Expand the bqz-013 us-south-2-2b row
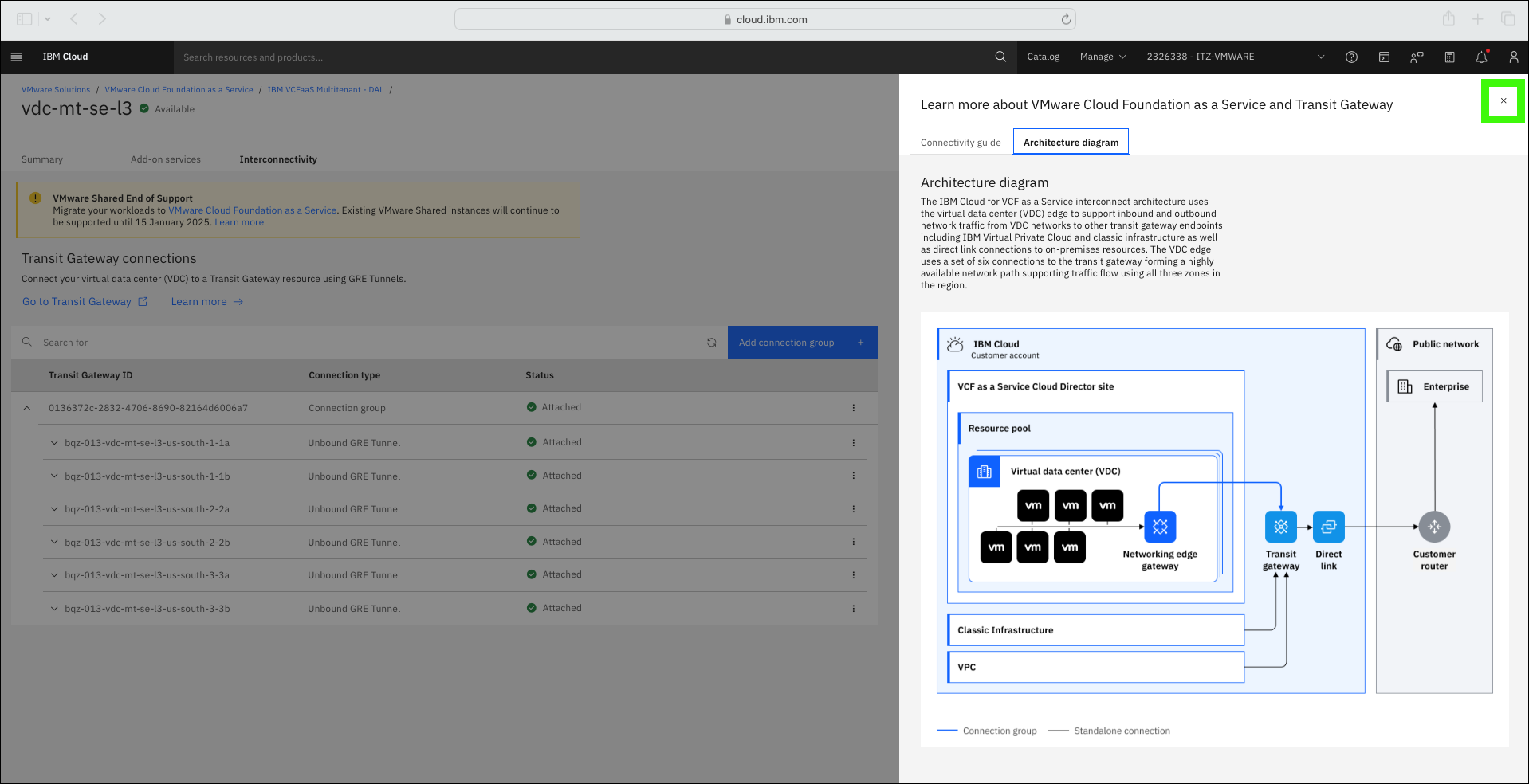Image resolution: width=1529 pixels, height=784 pixels. [x=54, y=542]
